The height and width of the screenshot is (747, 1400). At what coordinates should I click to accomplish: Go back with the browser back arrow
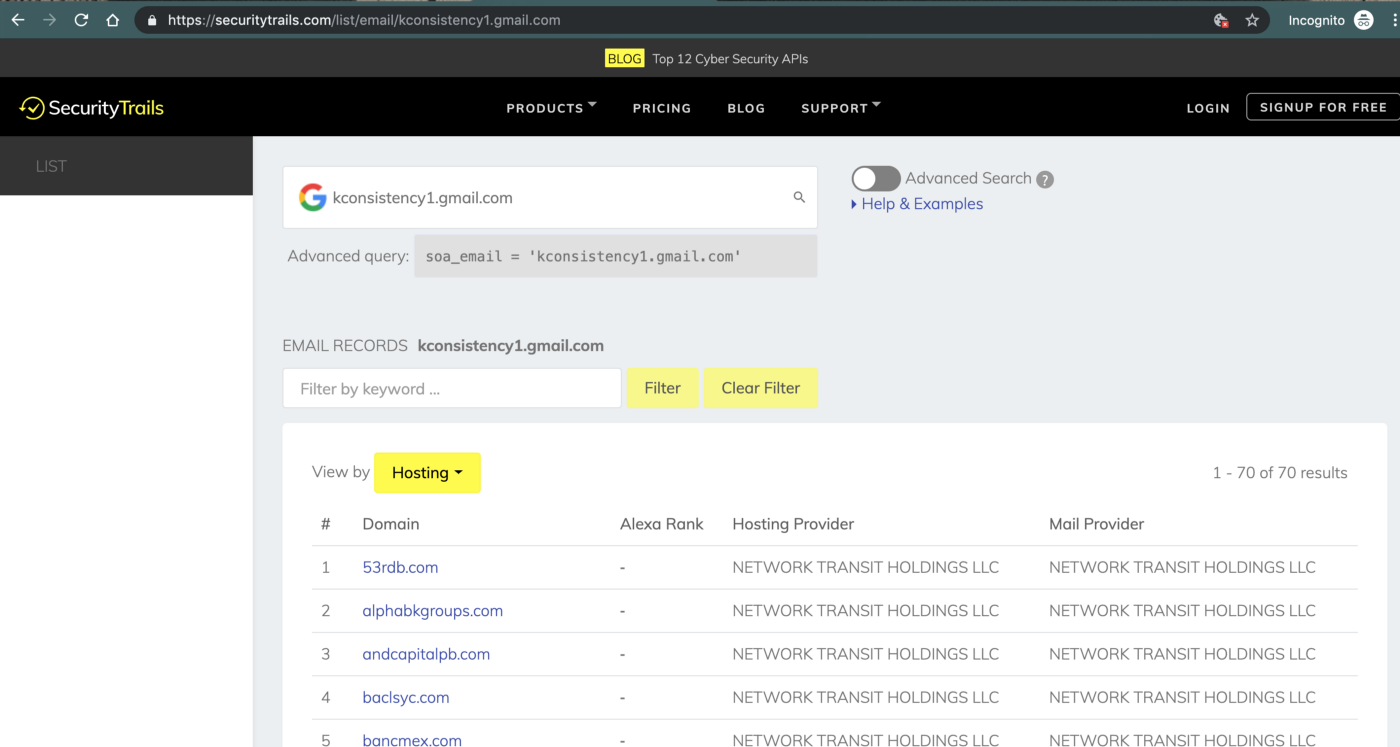pos(18,20)
